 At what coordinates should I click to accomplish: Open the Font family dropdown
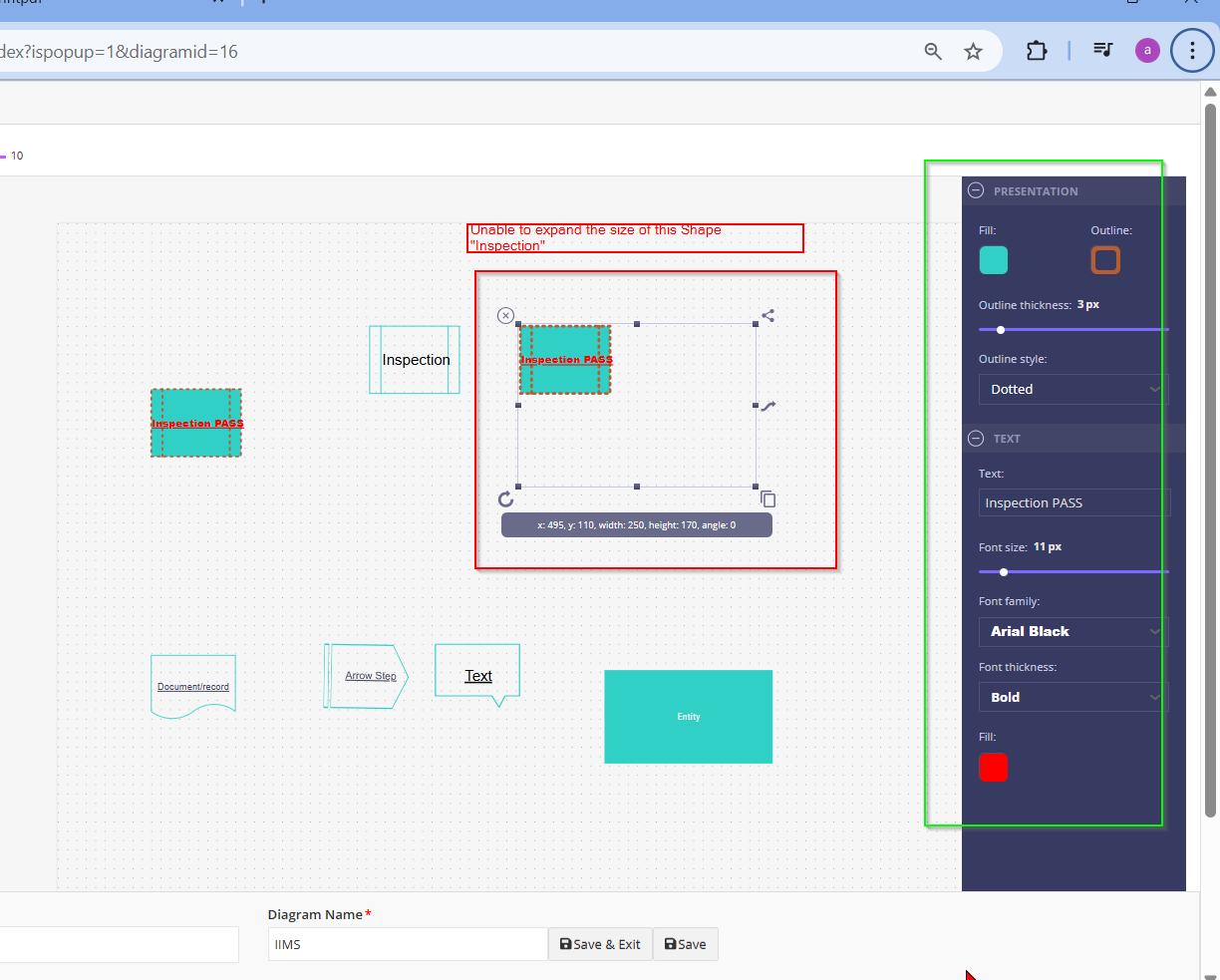click(x=1073, y=631)
